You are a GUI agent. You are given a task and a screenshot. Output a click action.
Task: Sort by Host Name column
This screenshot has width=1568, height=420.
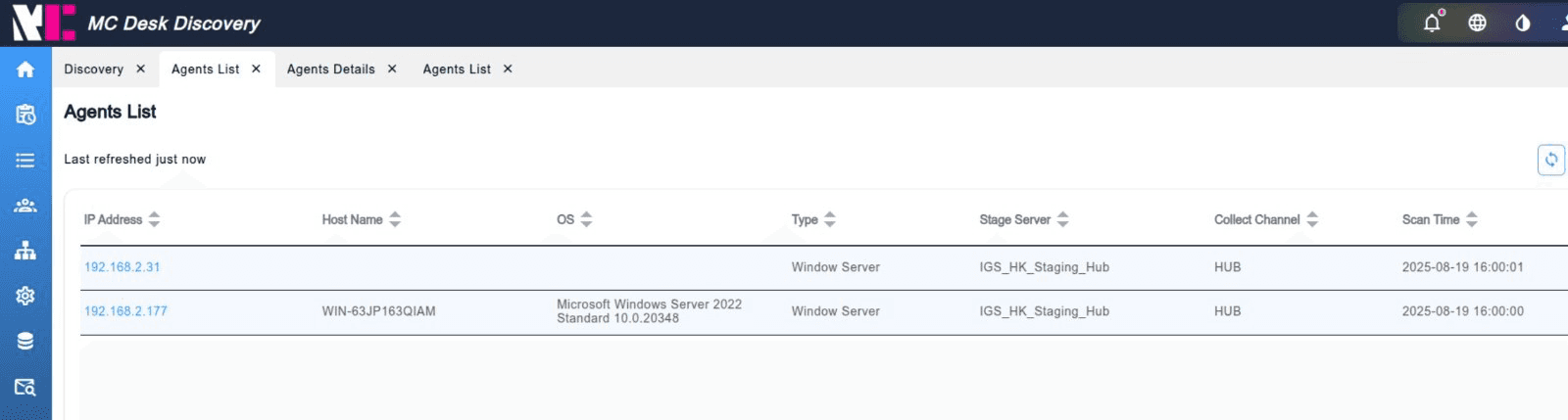395,219
